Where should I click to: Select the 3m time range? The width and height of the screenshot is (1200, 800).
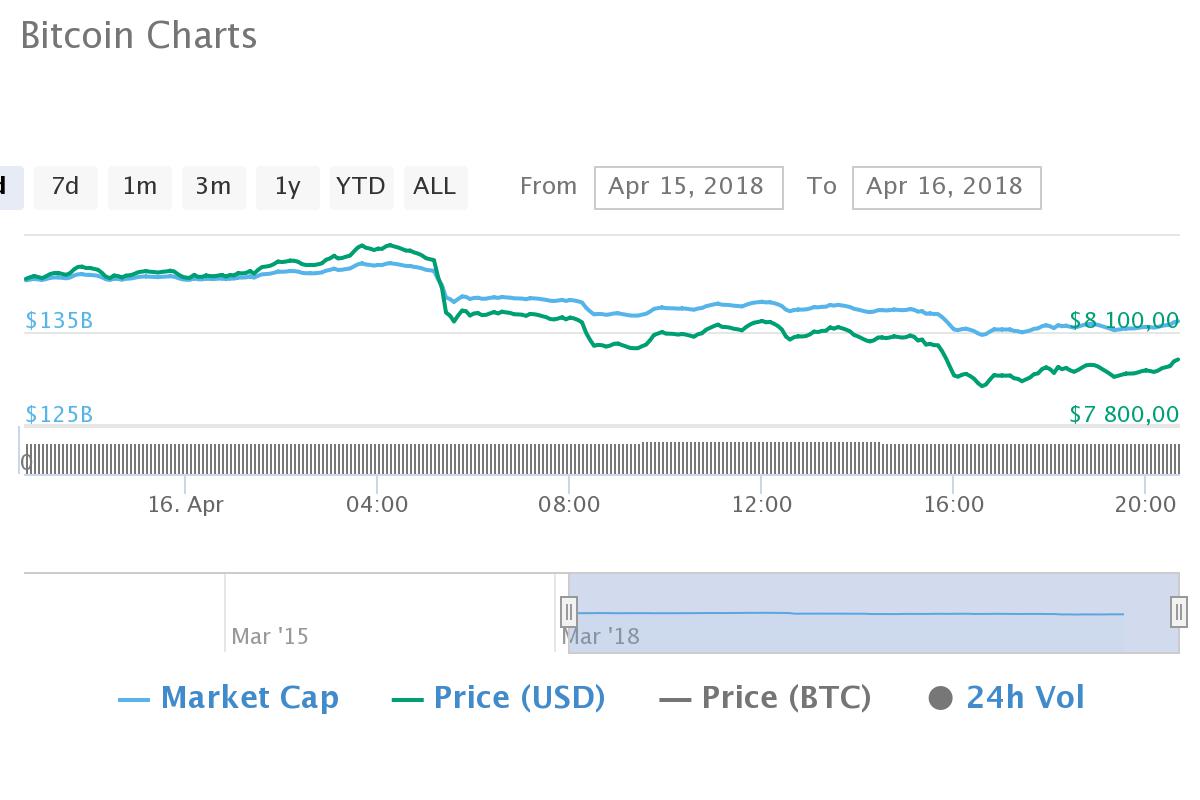213,187
